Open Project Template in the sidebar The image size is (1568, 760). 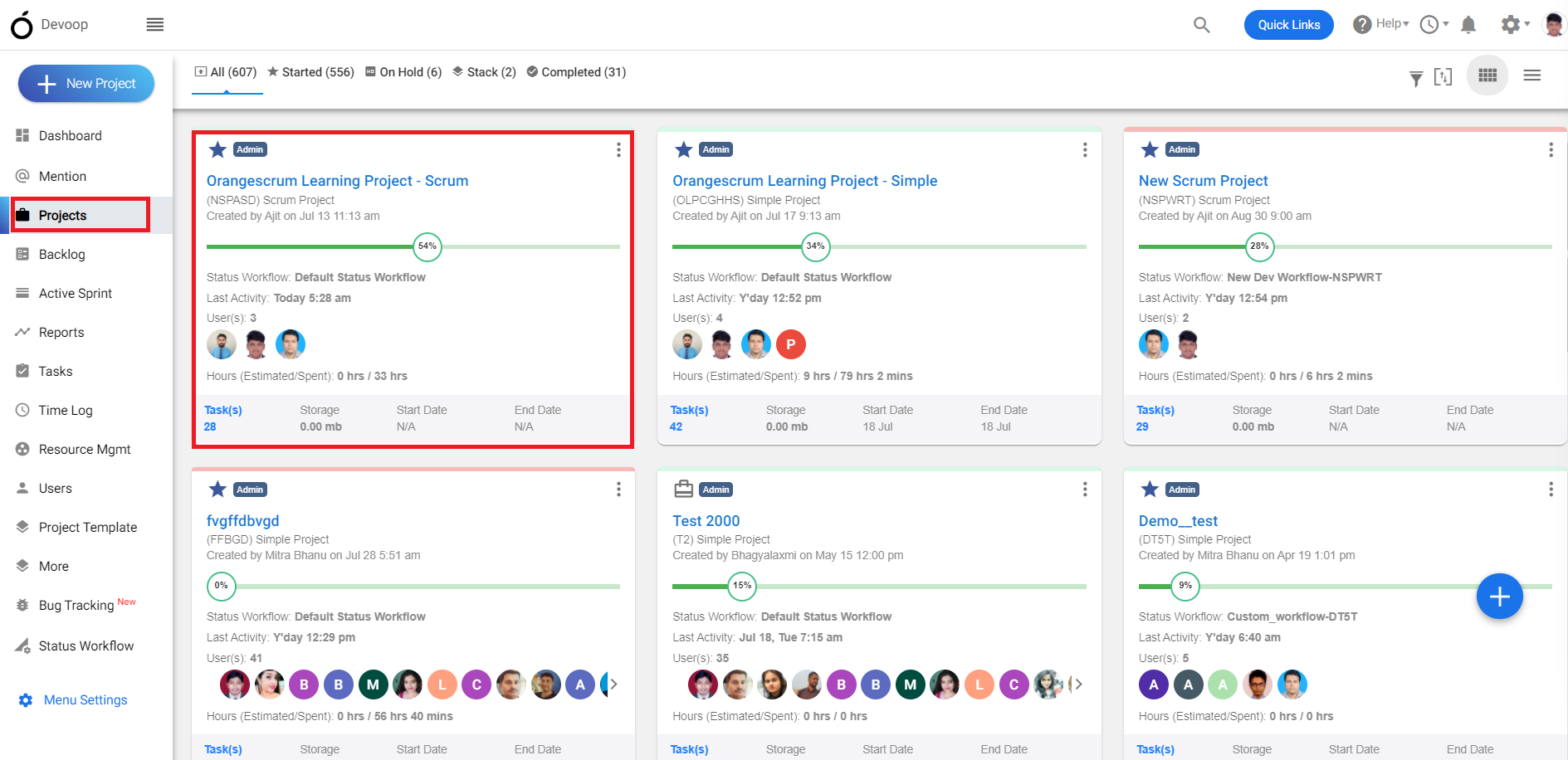pos(86,527)
